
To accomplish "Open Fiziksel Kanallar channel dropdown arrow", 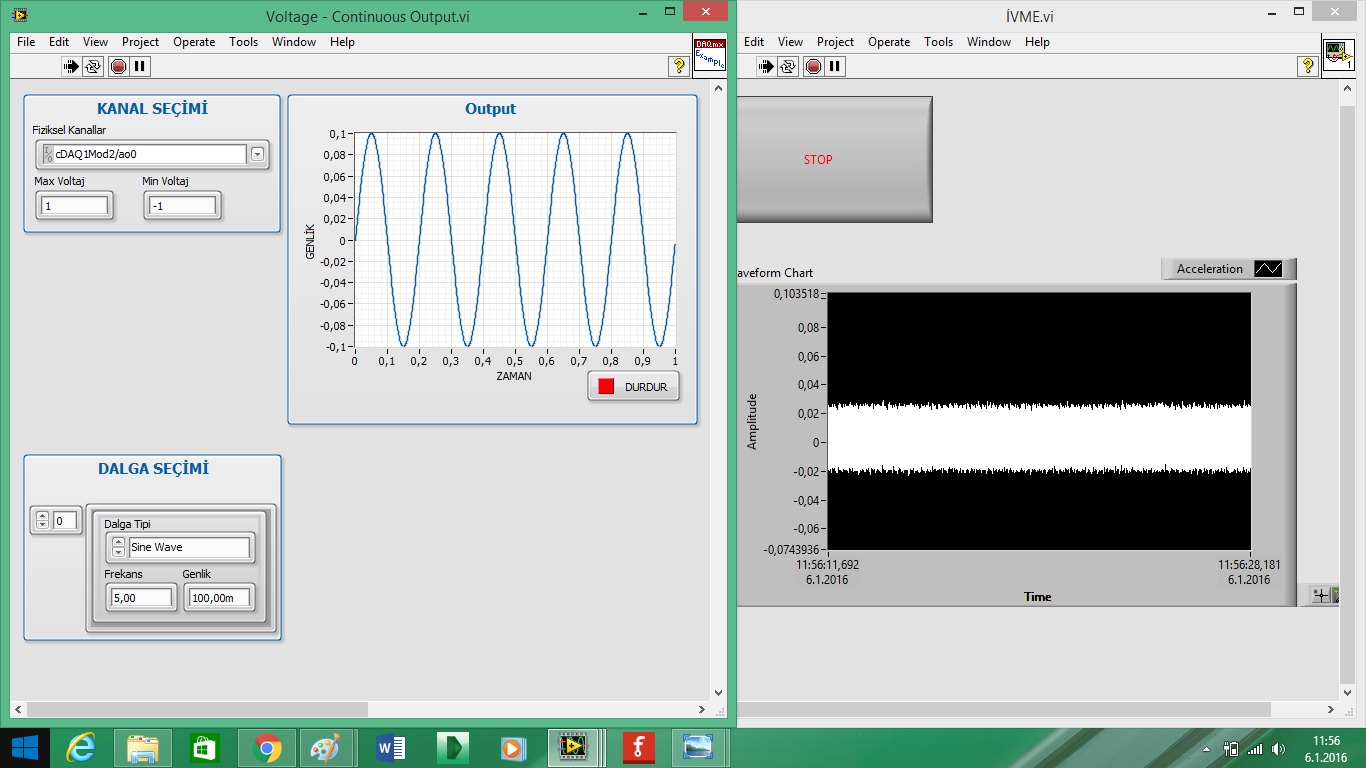I will click(x=257, y=154).
